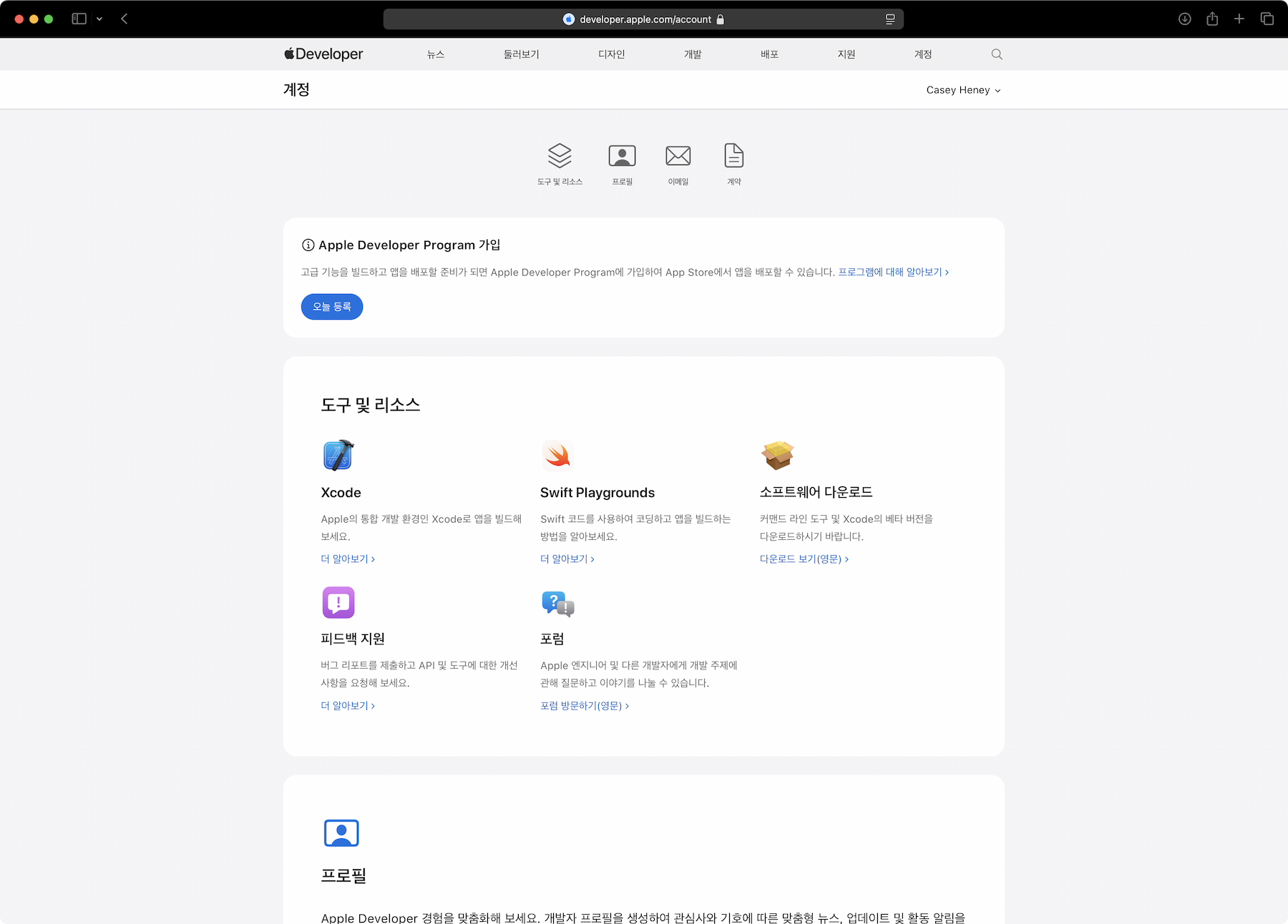The image size is (1288, 924).
Task: Click the Swift Playgrounds bird icon
Action: (x=557, y=456)
